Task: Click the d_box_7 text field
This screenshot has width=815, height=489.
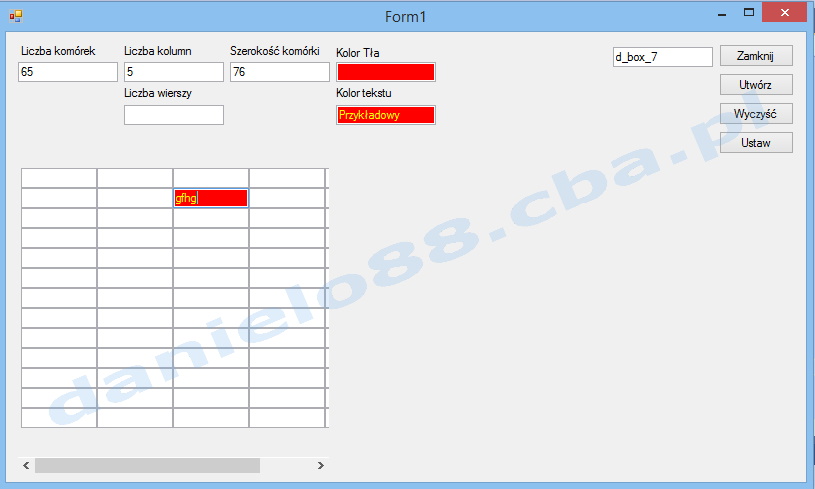Action: (x=661, y=57)
